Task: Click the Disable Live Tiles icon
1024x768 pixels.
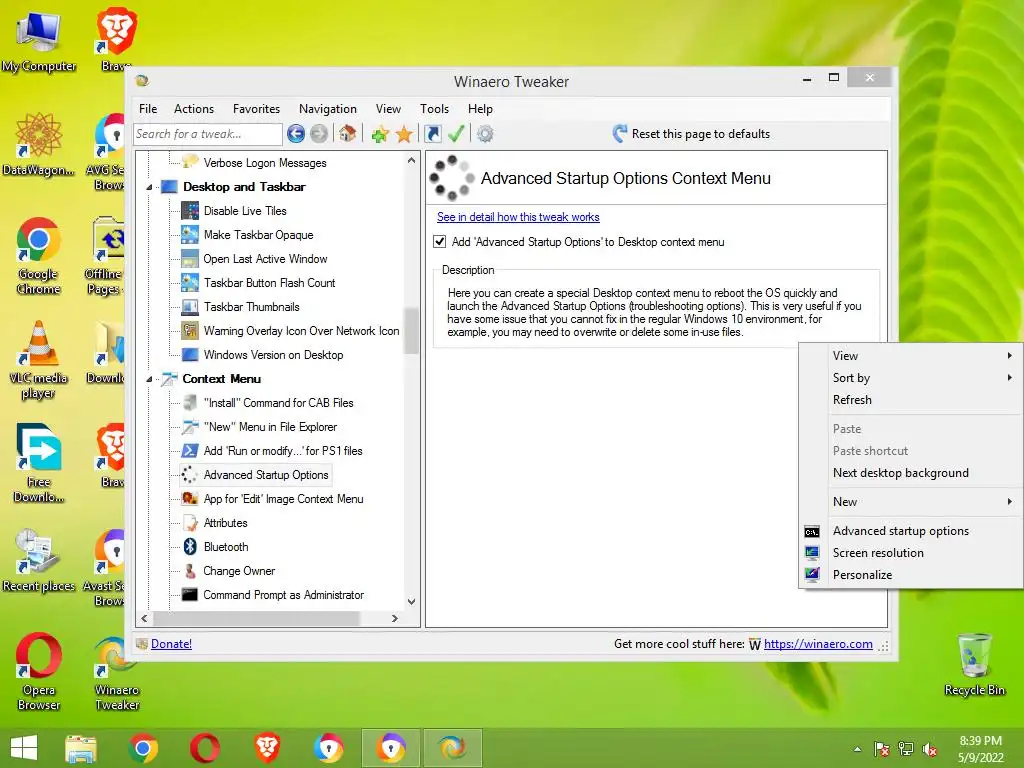Action: click(x=190, y=211)
